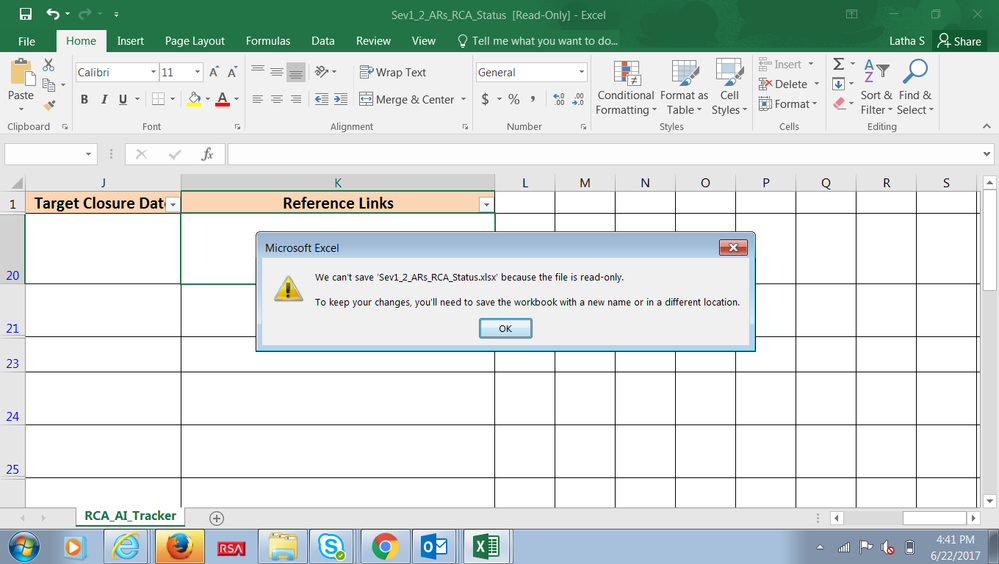Click the Decrease Indent icon
Screen dimensions: 999x564
pyautogui.click(x=322, y=99)
